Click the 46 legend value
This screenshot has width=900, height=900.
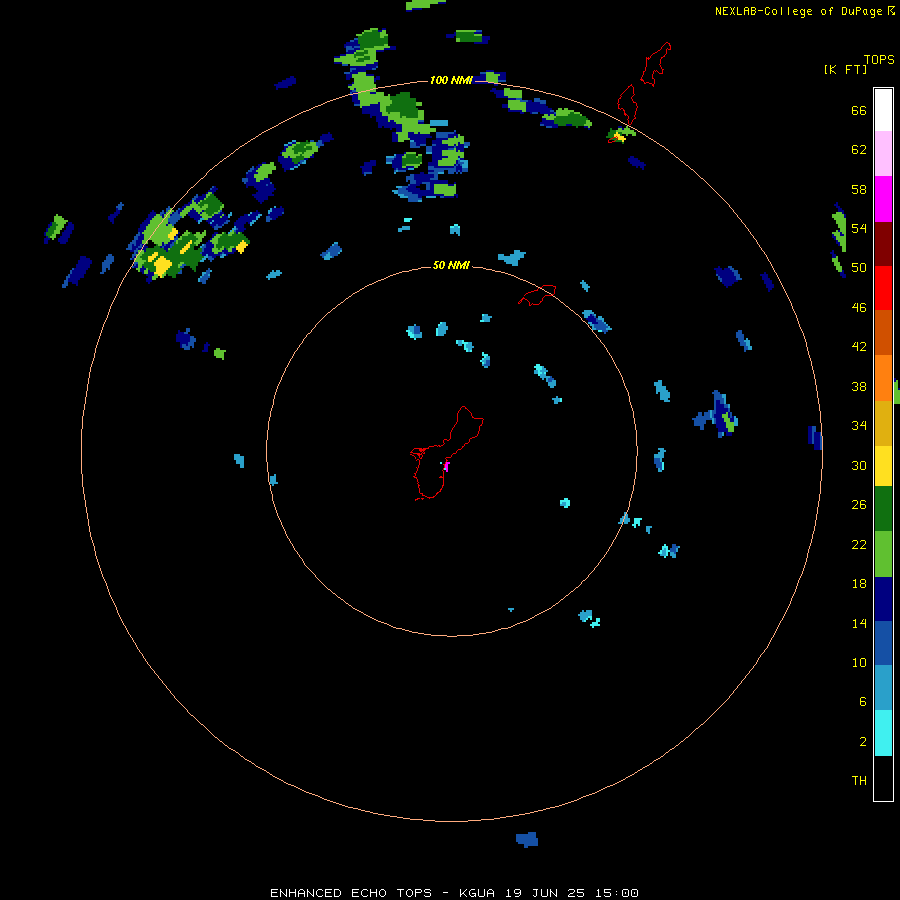tap(859, 307)
